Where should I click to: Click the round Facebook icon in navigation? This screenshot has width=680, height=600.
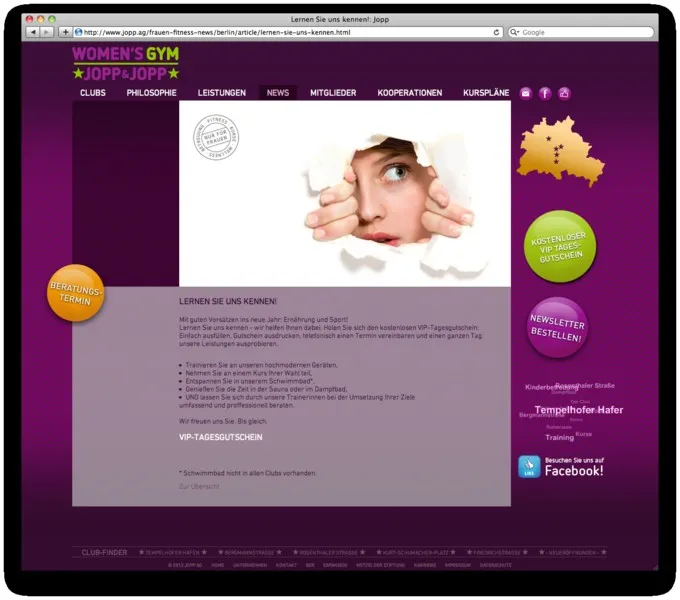coord(545,93)
